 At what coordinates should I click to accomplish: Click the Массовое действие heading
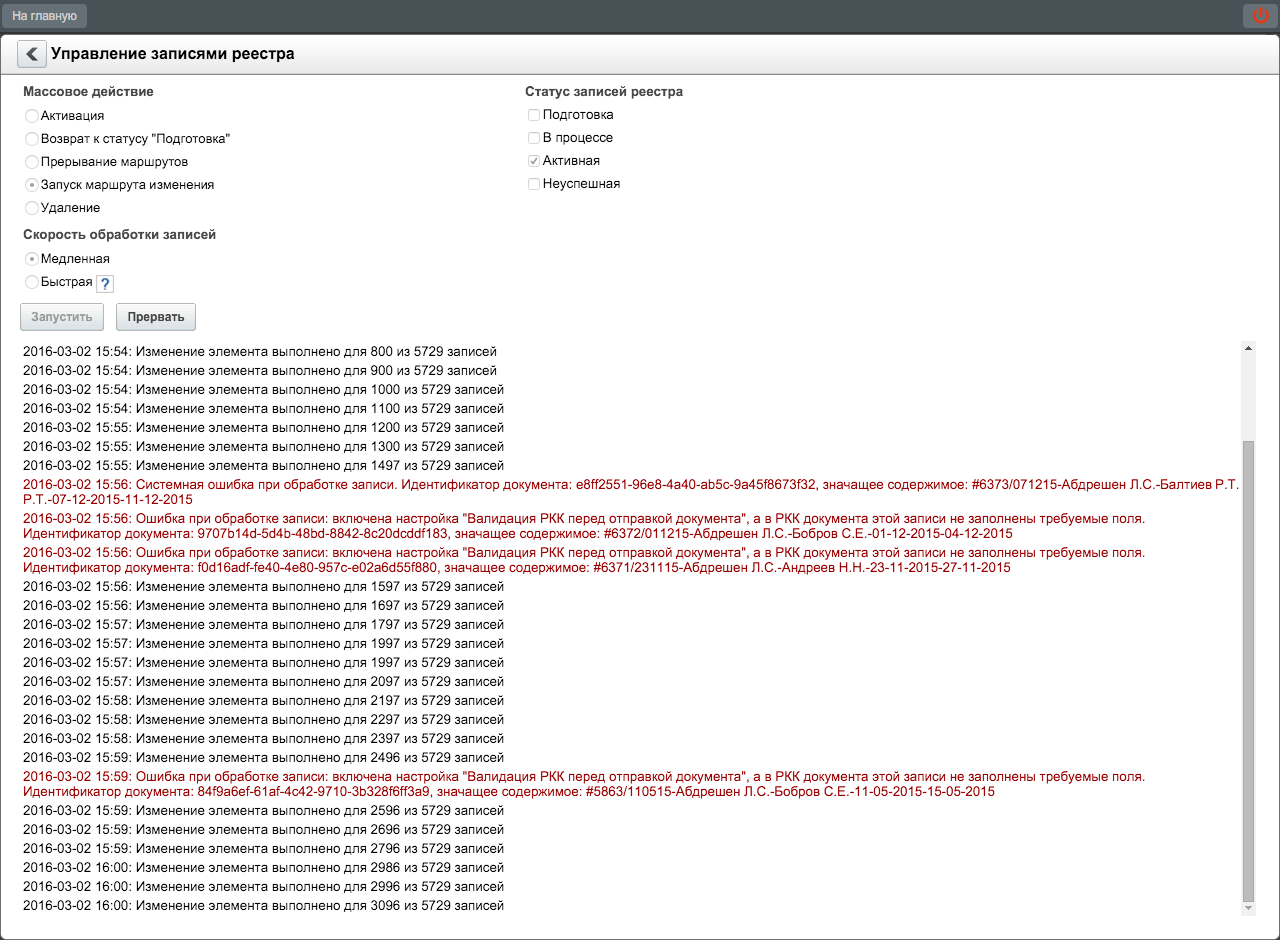click(88, 92)
